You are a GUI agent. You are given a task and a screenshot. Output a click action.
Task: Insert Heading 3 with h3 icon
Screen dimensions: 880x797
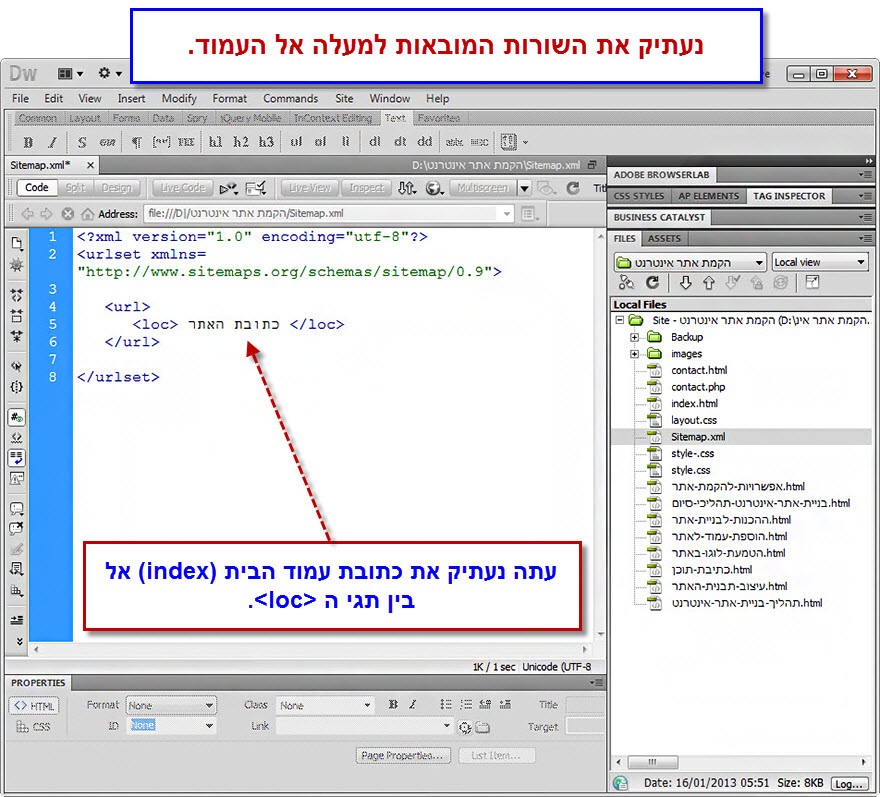coord(266,142)
